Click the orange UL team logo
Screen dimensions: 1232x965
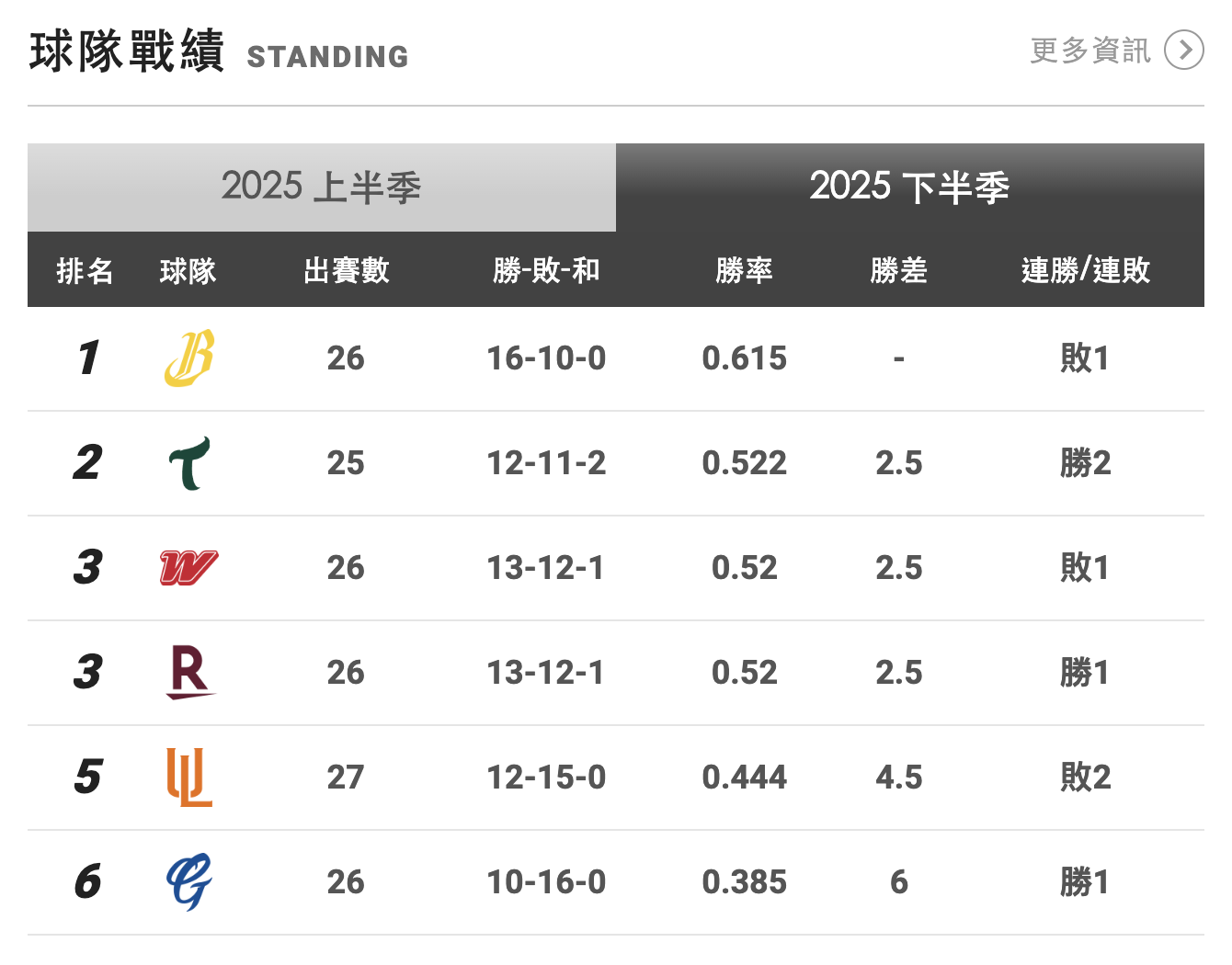[189, 777]
